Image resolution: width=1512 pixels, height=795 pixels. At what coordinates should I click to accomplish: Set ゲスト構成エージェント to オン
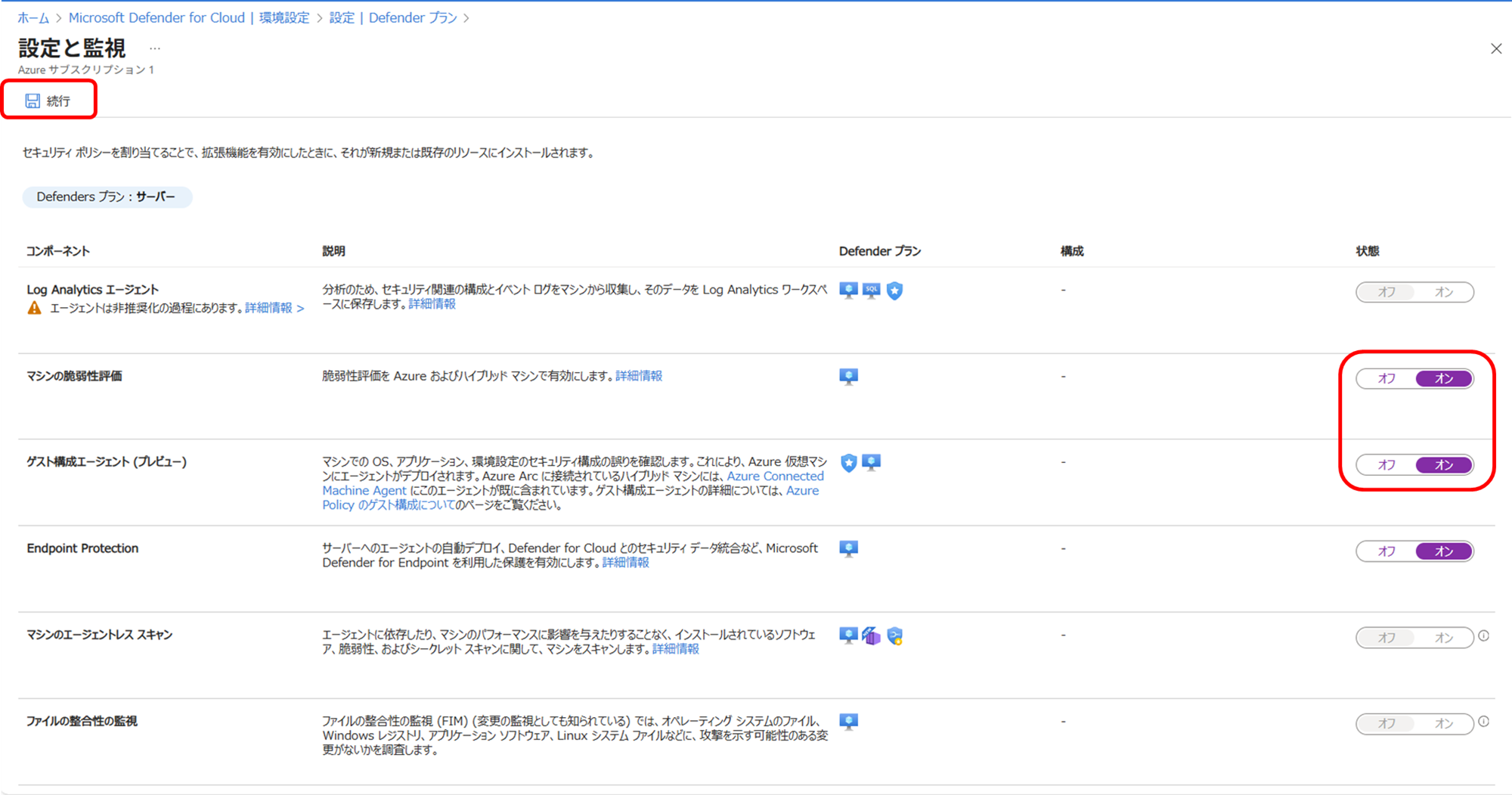pos(1444,464)
